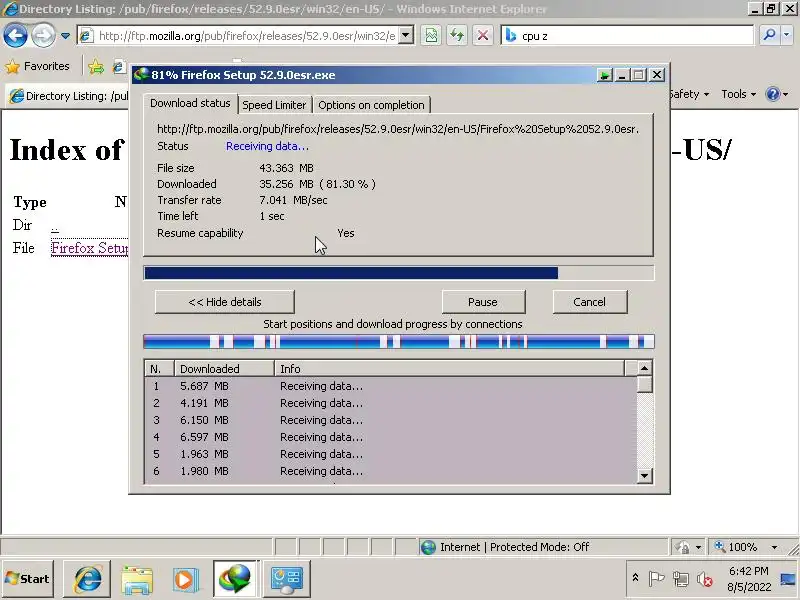
Task: Click the Add to Favorites Bar star icon
Action: point(96,66)
